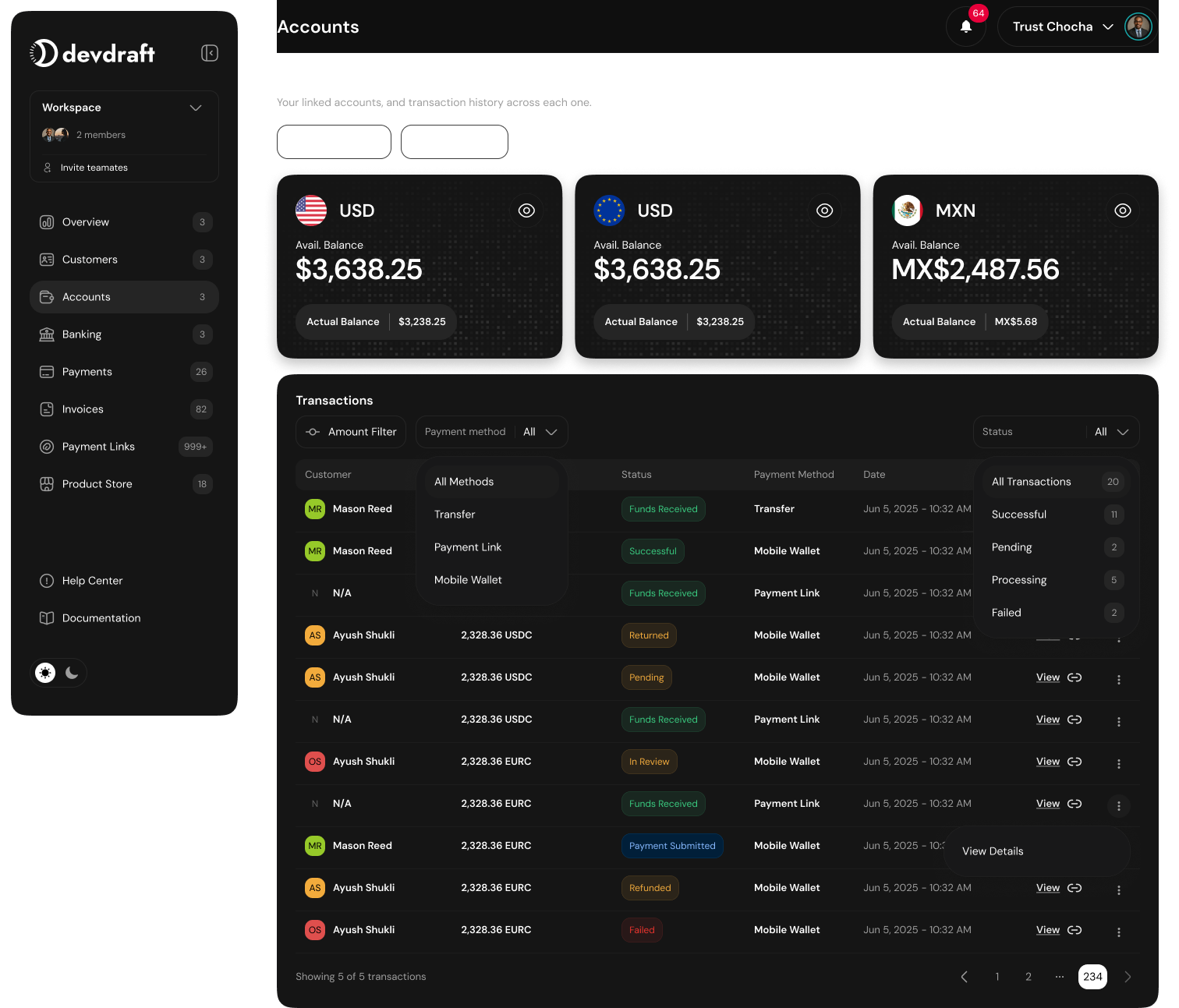Expand the Workspace dropdown
The height and width of the screenshot is (1008, 1179).
point(196,108)
